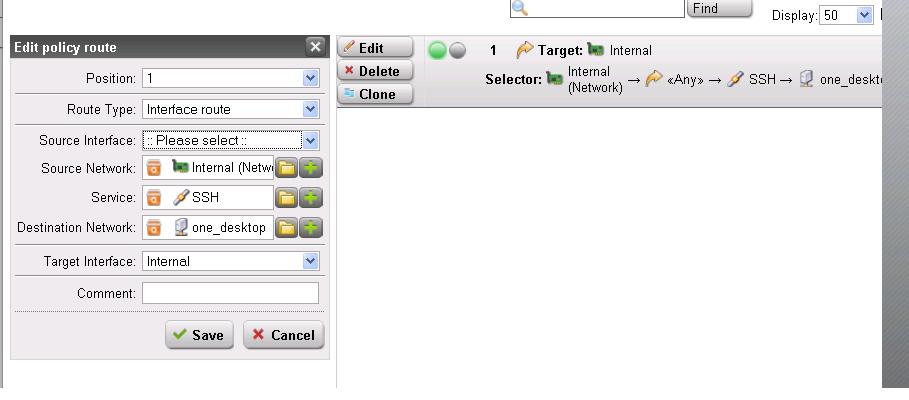
Task: Click the 'SSH' text in Service field
Action: point(206,198)
